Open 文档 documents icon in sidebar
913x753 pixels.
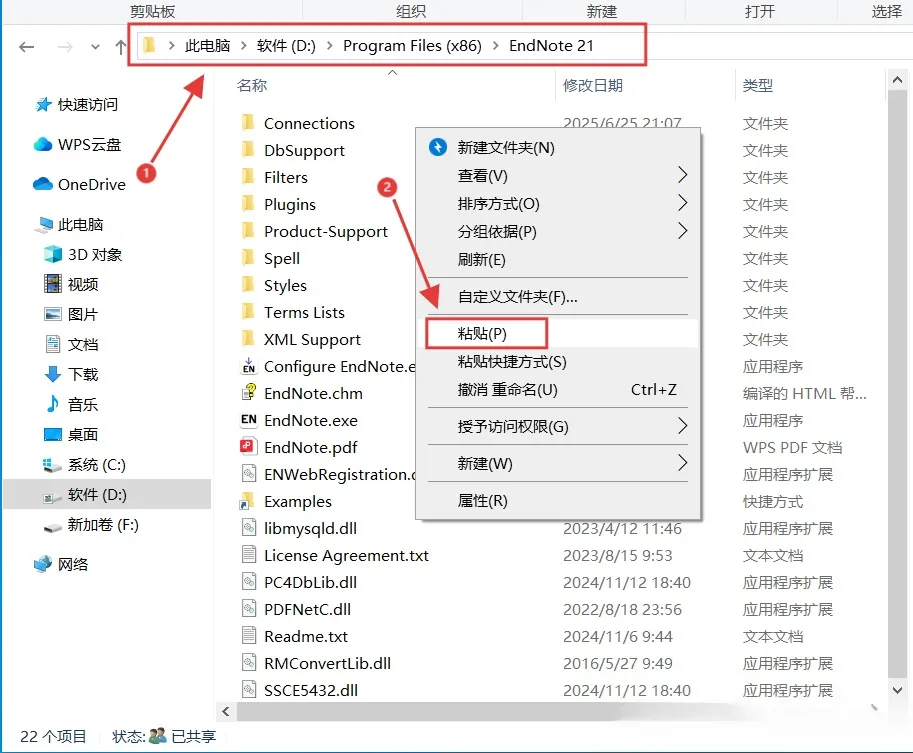pos(53,344)
